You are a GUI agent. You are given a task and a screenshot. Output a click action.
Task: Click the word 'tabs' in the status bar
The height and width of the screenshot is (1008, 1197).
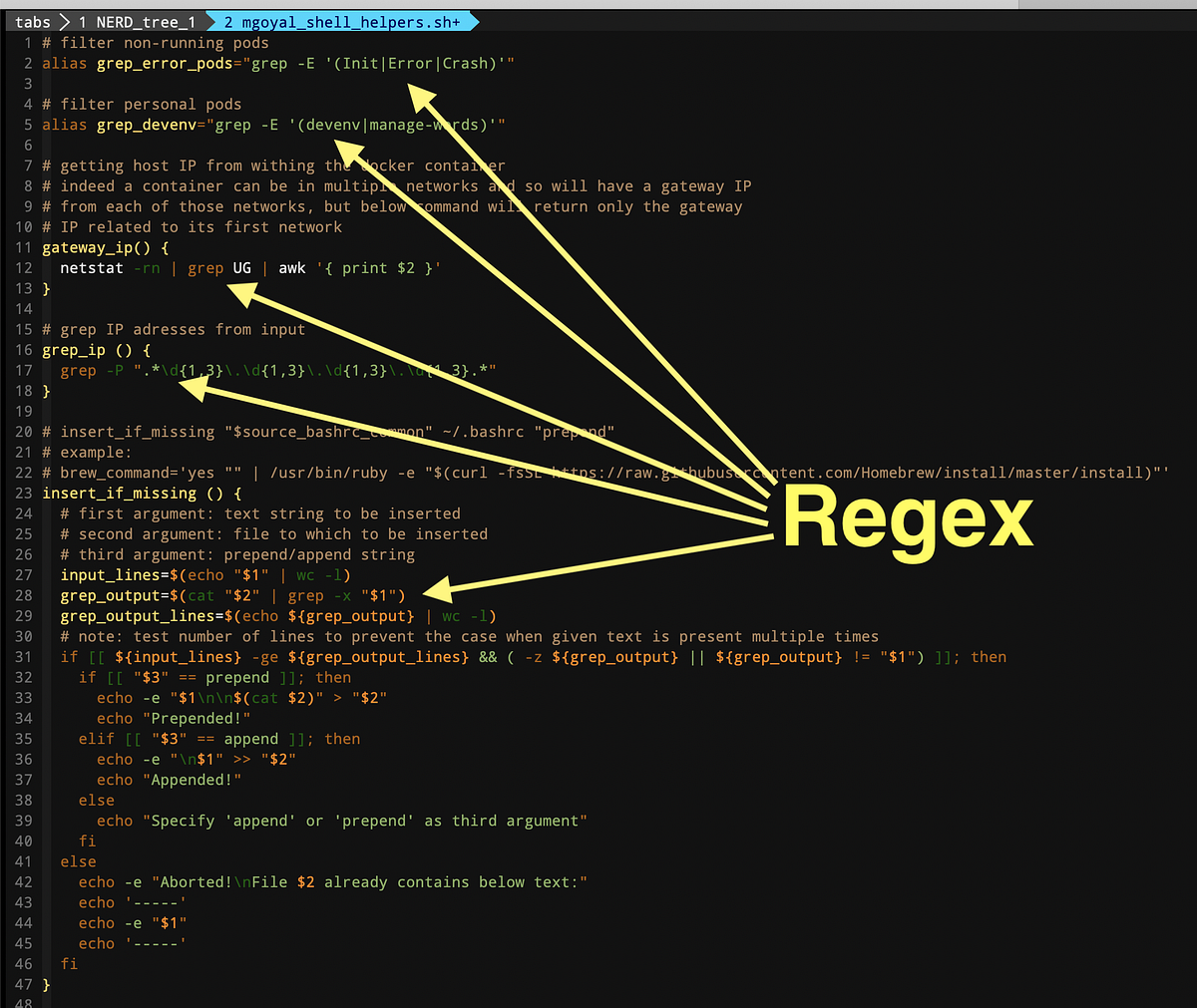click(33, 21)
